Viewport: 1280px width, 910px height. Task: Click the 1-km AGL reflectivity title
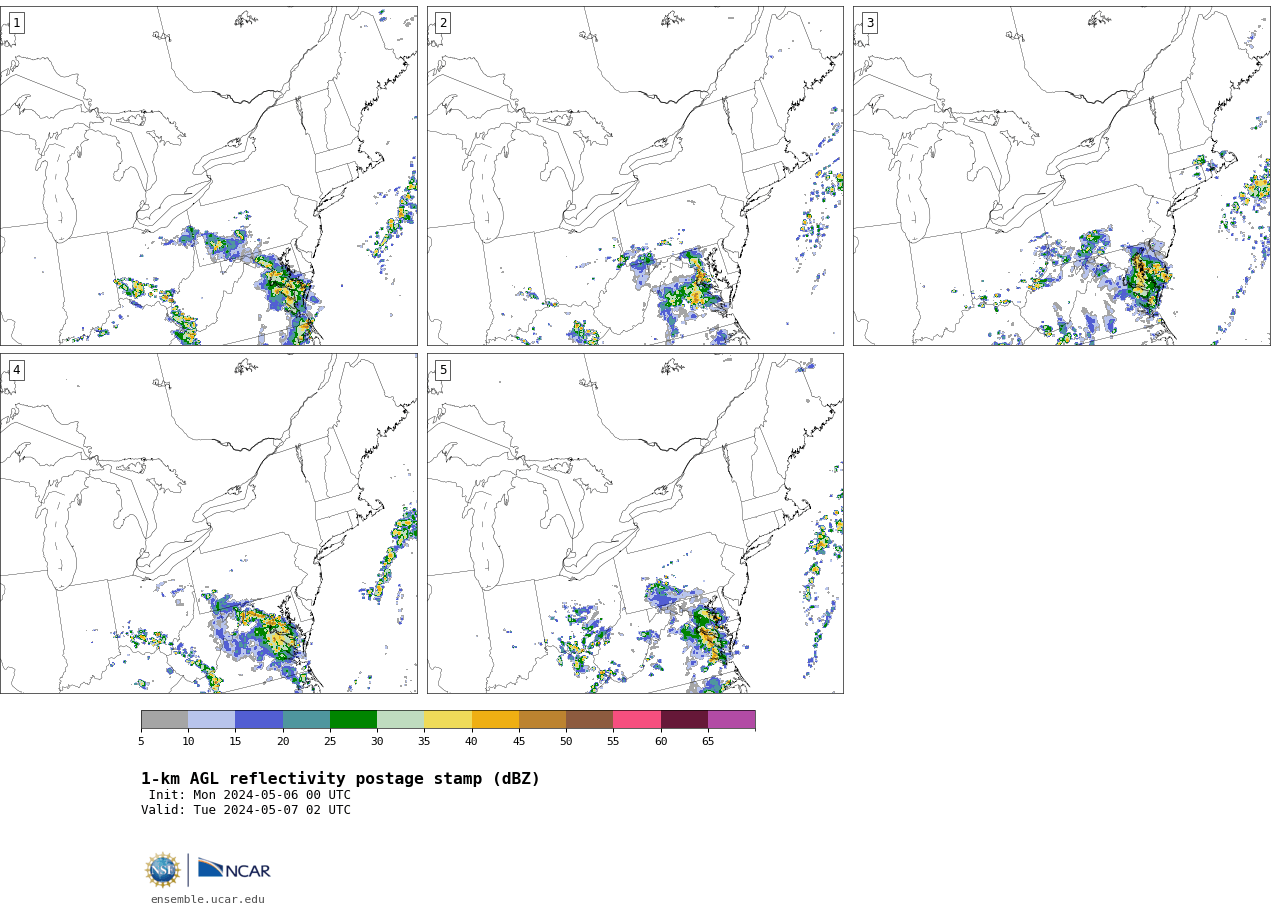click(340, 779)
